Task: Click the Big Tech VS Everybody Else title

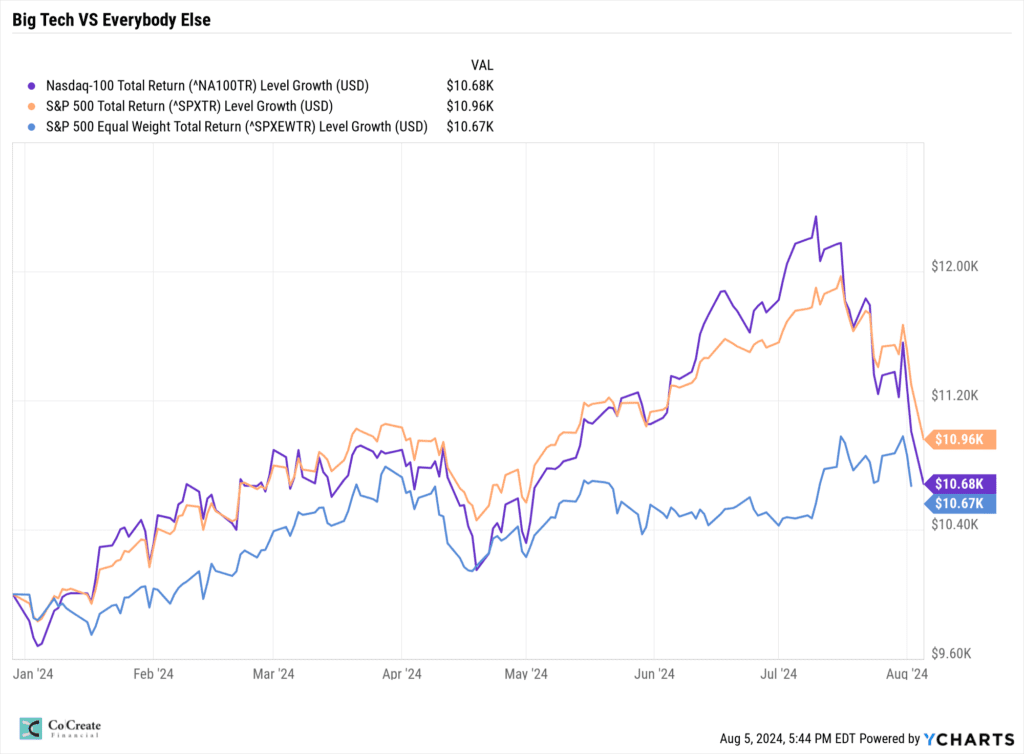Action: click(111, 19)
